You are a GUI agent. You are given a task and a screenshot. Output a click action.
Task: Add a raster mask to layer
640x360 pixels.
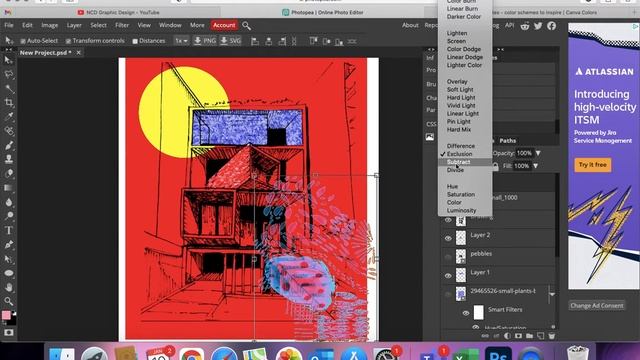[x=518, y=336]
